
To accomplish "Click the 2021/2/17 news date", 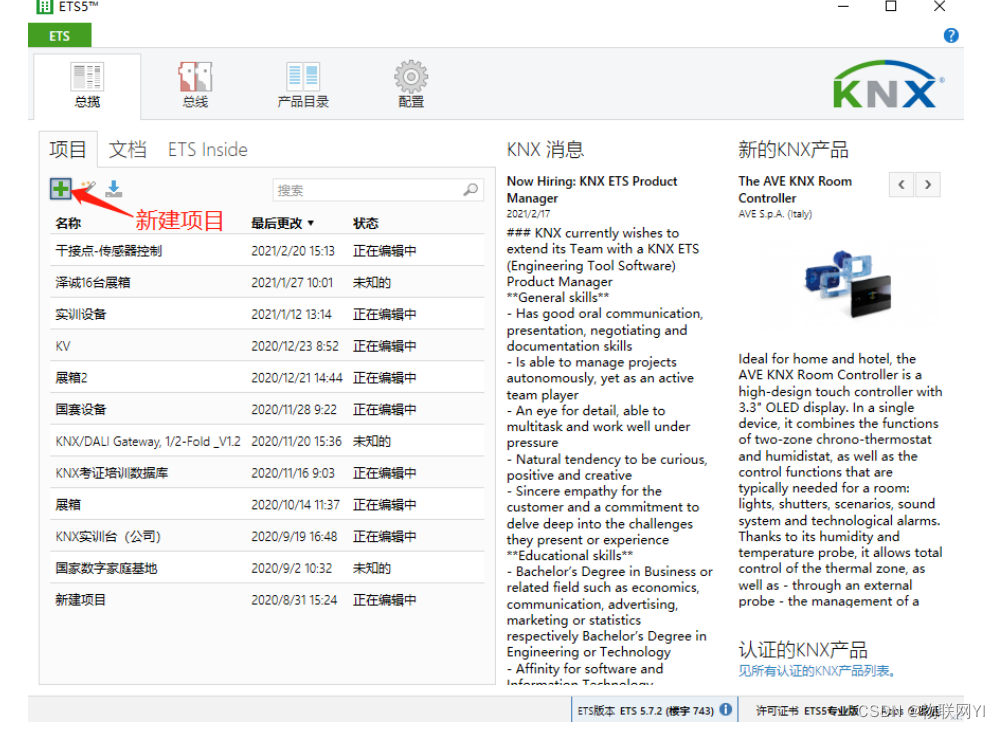I will (528, 214).
